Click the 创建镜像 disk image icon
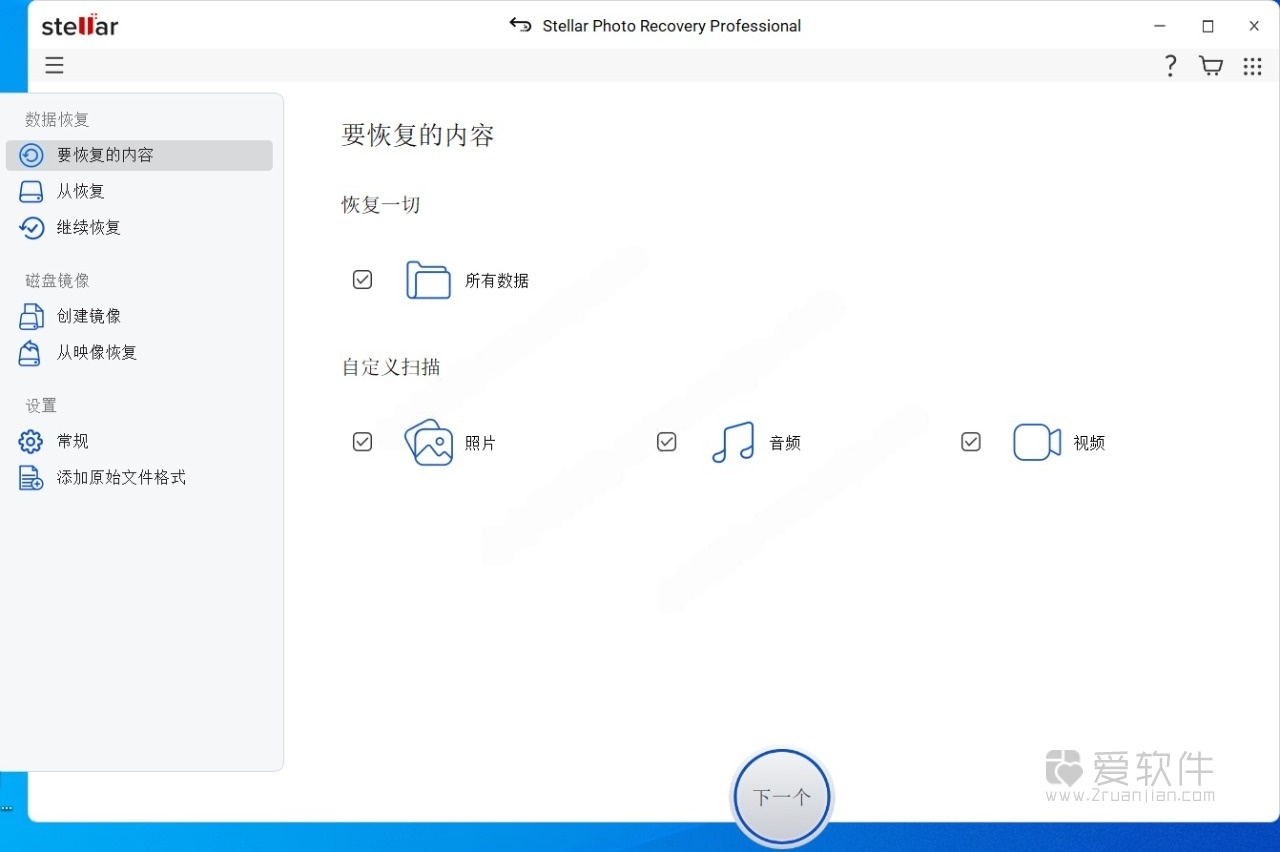Image resolution: width=1280 pixels, height=852 pixels. (29, 316)
